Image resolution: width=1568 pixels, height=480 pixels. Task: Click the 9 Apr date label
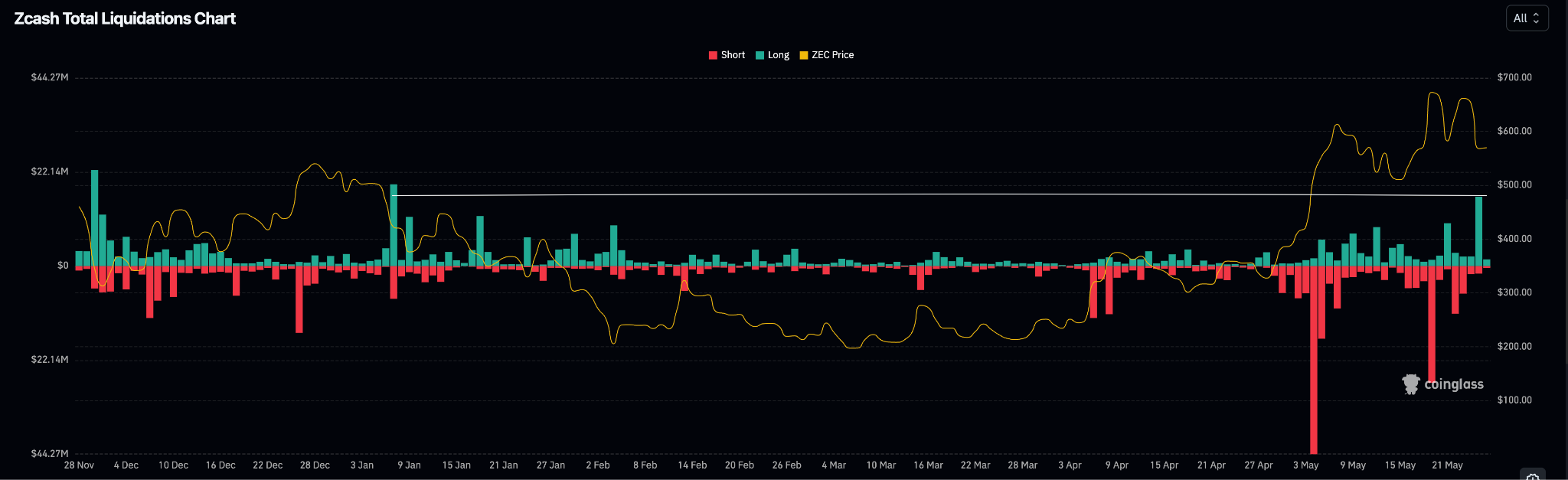point(1117,465)
